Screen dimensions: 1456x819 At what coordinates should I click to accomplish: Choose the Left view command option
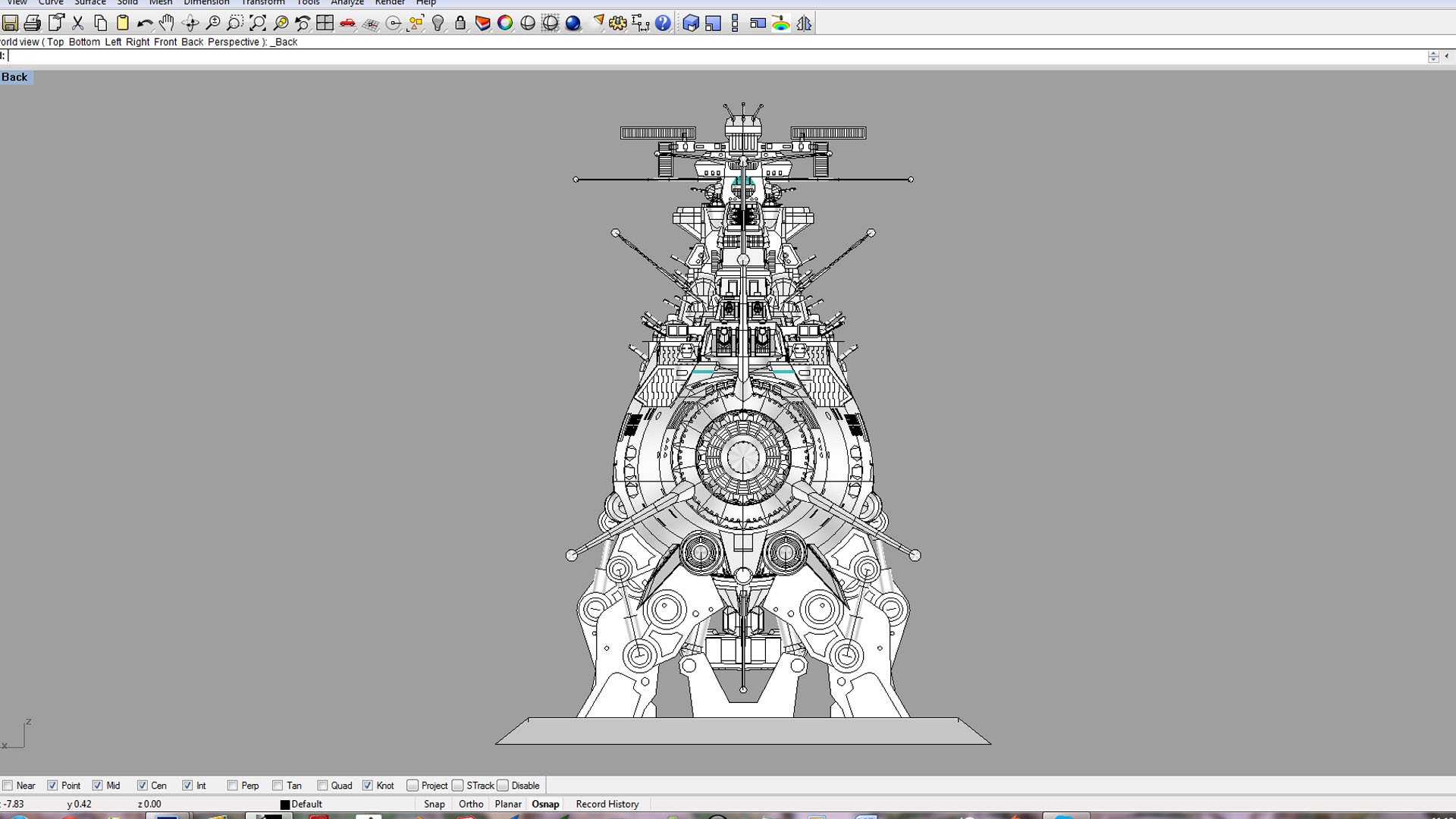click(x=113, y=42)
